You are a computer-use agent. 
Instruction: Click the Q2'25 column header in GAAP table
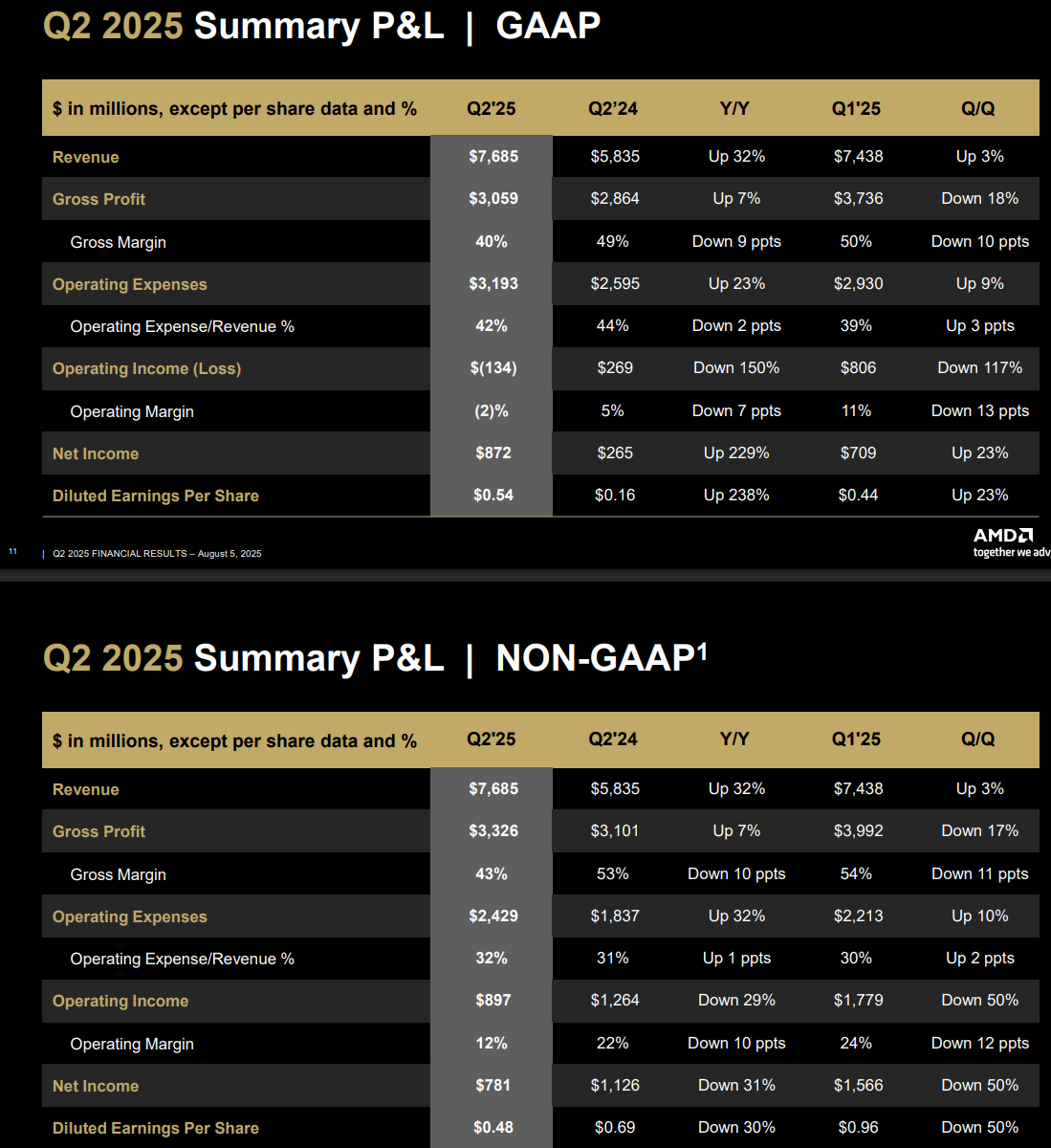[x=492, y=108]
